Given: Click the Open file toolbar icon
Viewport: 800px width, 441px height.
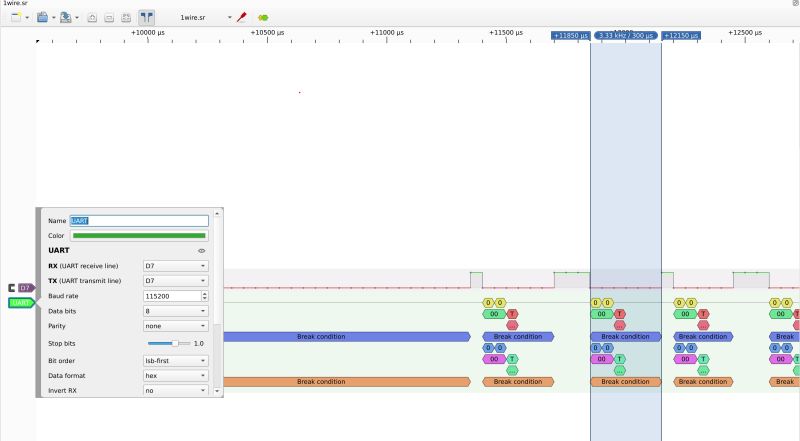Looking at the screenshot, I should pyautogui.click(x=42, y=17).
